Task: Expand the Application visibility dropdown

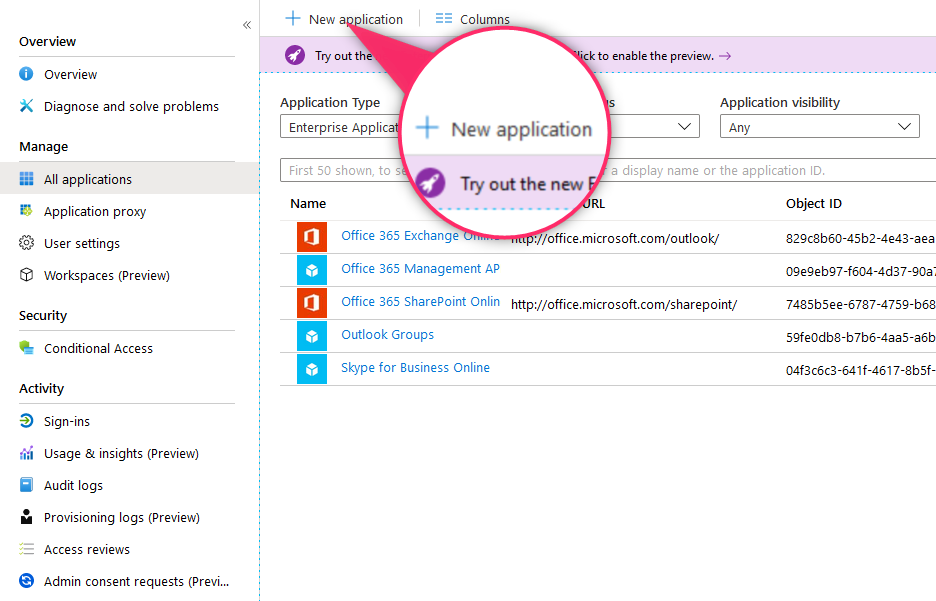Action: click(819, 127)
